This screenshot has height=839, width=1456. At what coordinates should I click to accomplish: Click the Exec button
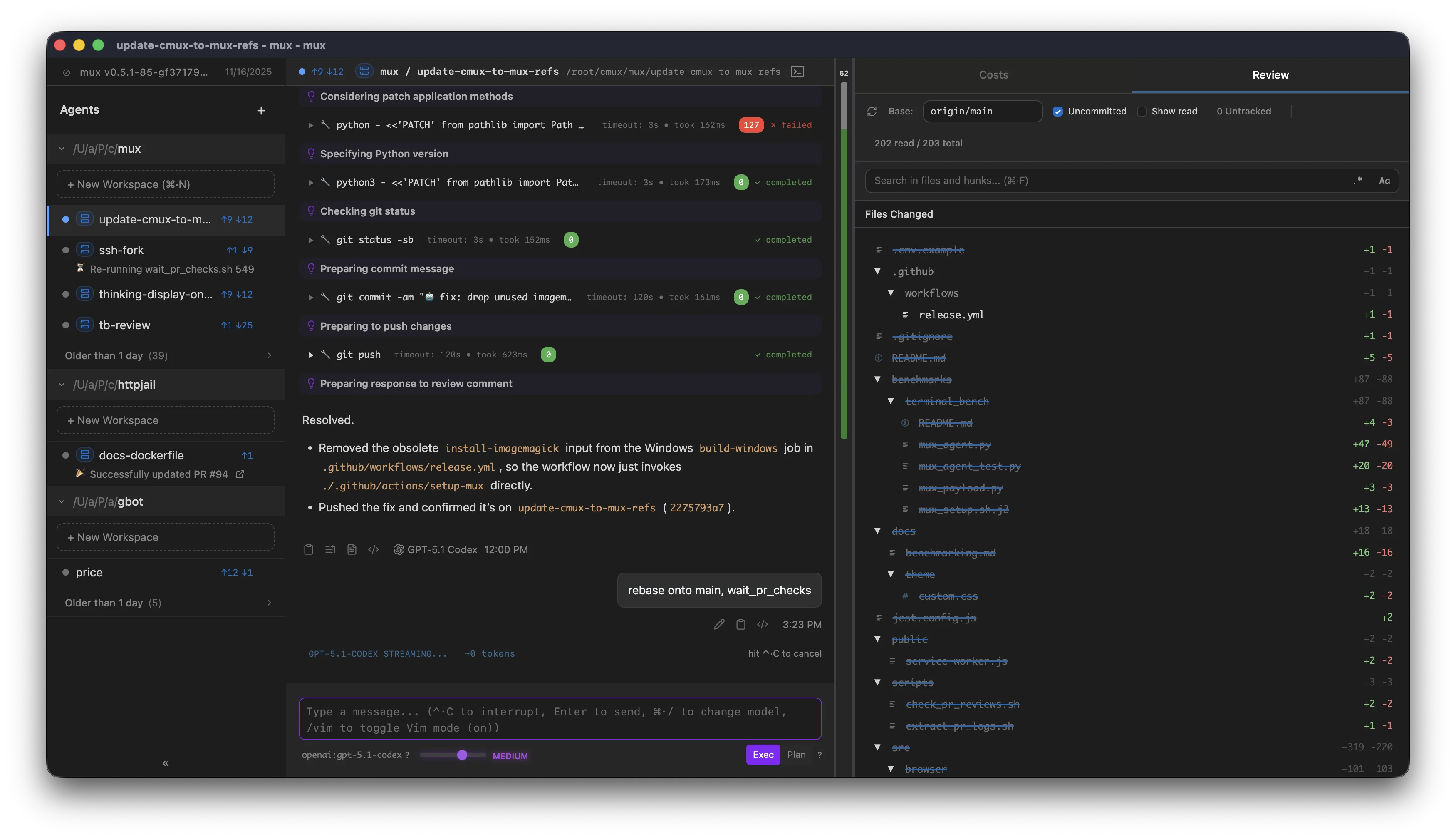point(762,754)
